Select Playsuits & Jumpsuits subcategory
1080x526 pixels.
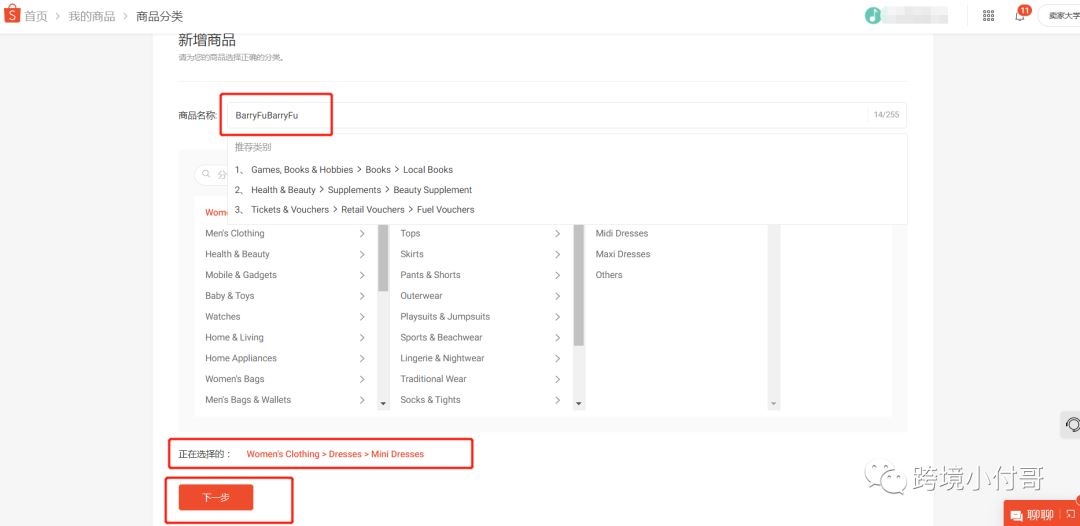point(445,317)
